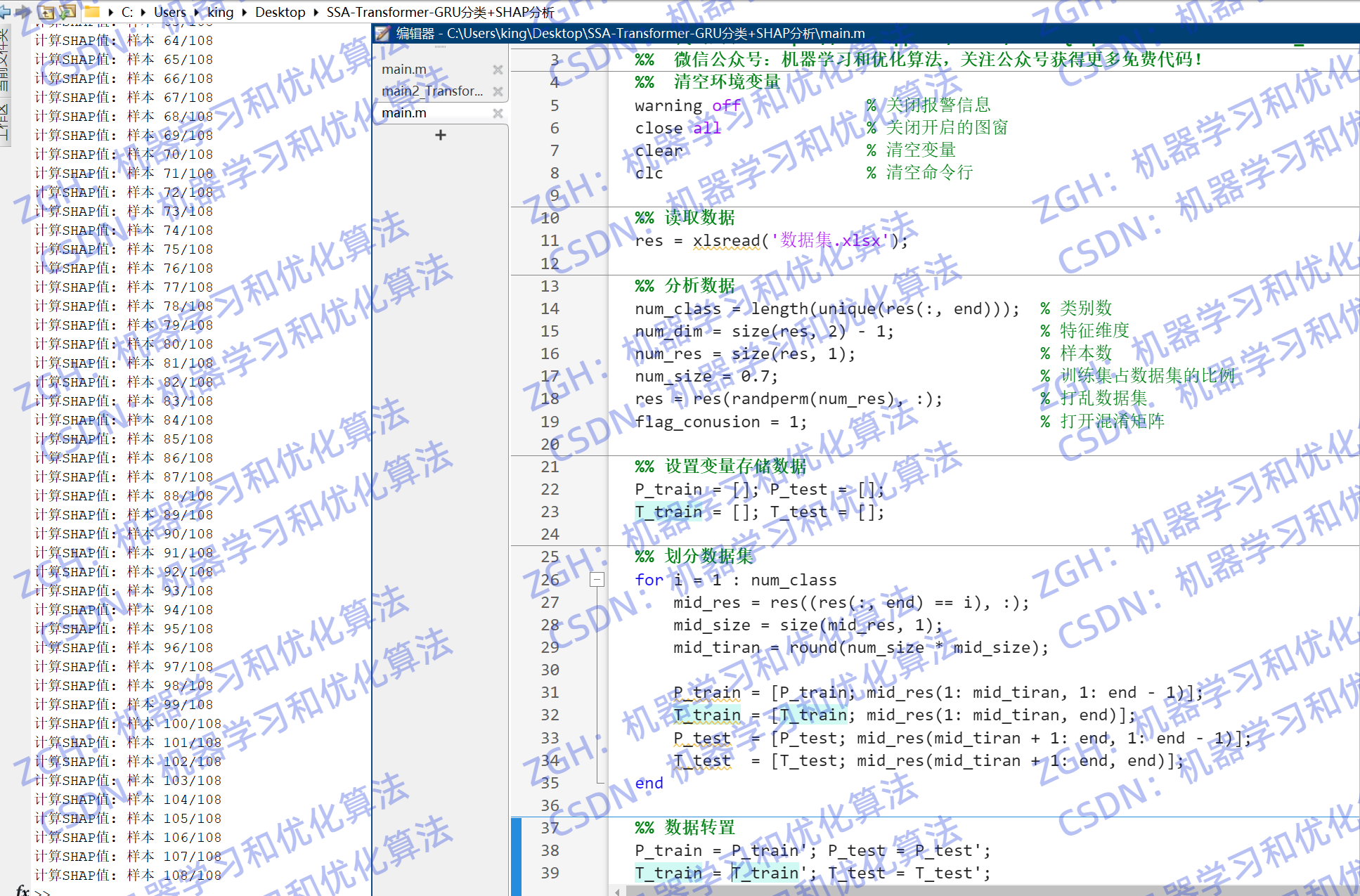Viewport: 1360px width, 896px height.
Task: Expand the arrow after Users in path
Action: click(x=197, y=12)
